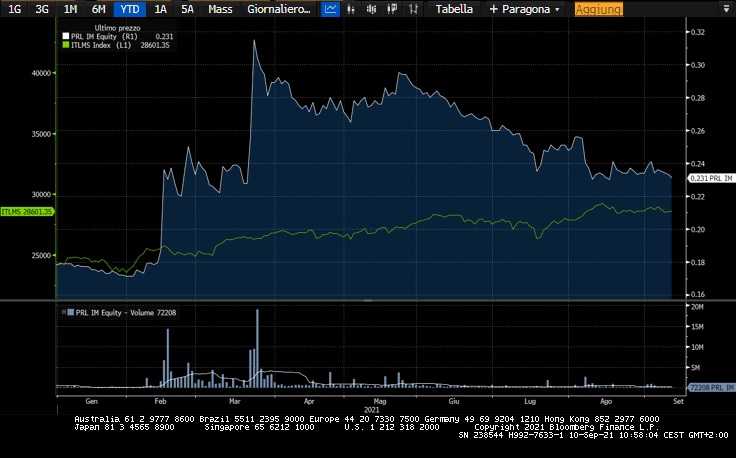Click the Gen month label on time axis
Viewport: 737px width, 458px height.
(x=92, y=401)
